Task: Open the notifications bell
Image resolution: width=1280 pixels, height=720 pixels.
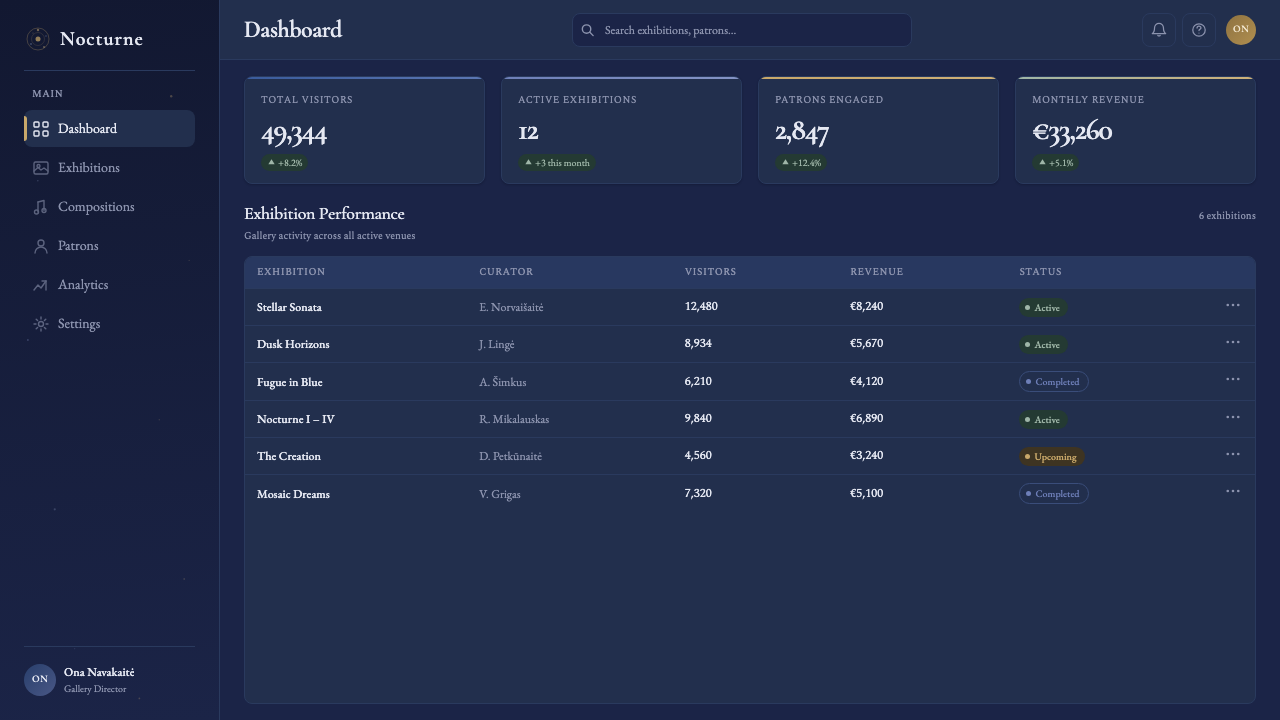Action: (1159, 30)
